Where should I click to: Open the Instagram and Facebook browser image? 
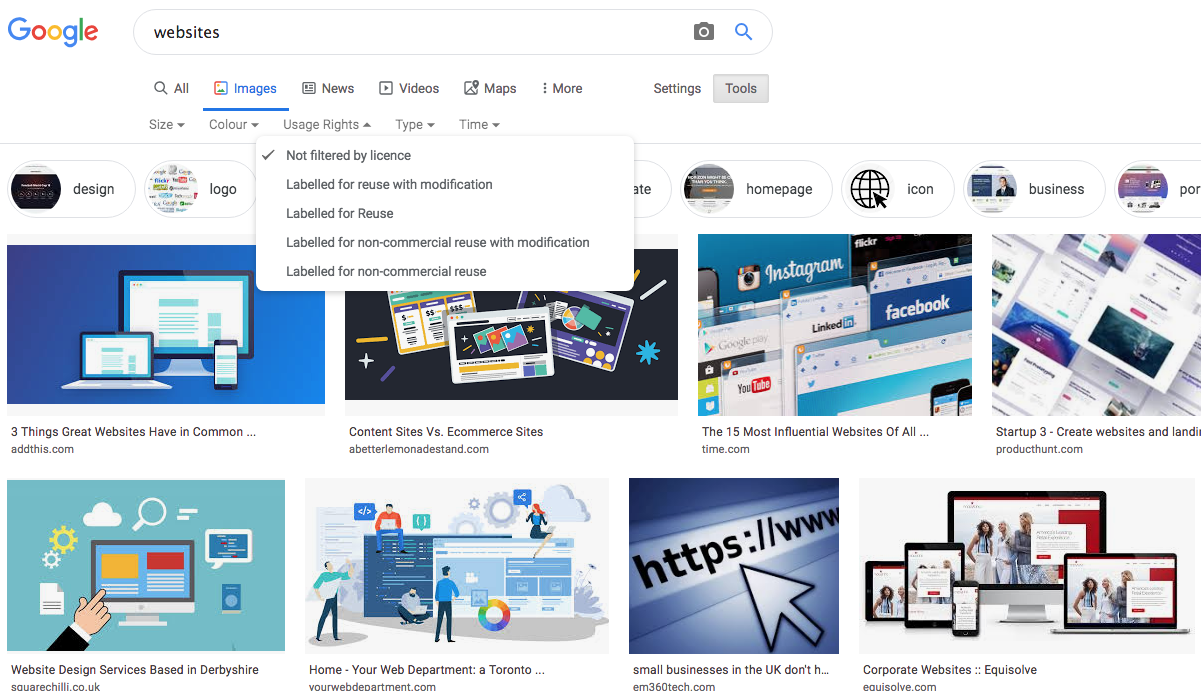point(835,324)
